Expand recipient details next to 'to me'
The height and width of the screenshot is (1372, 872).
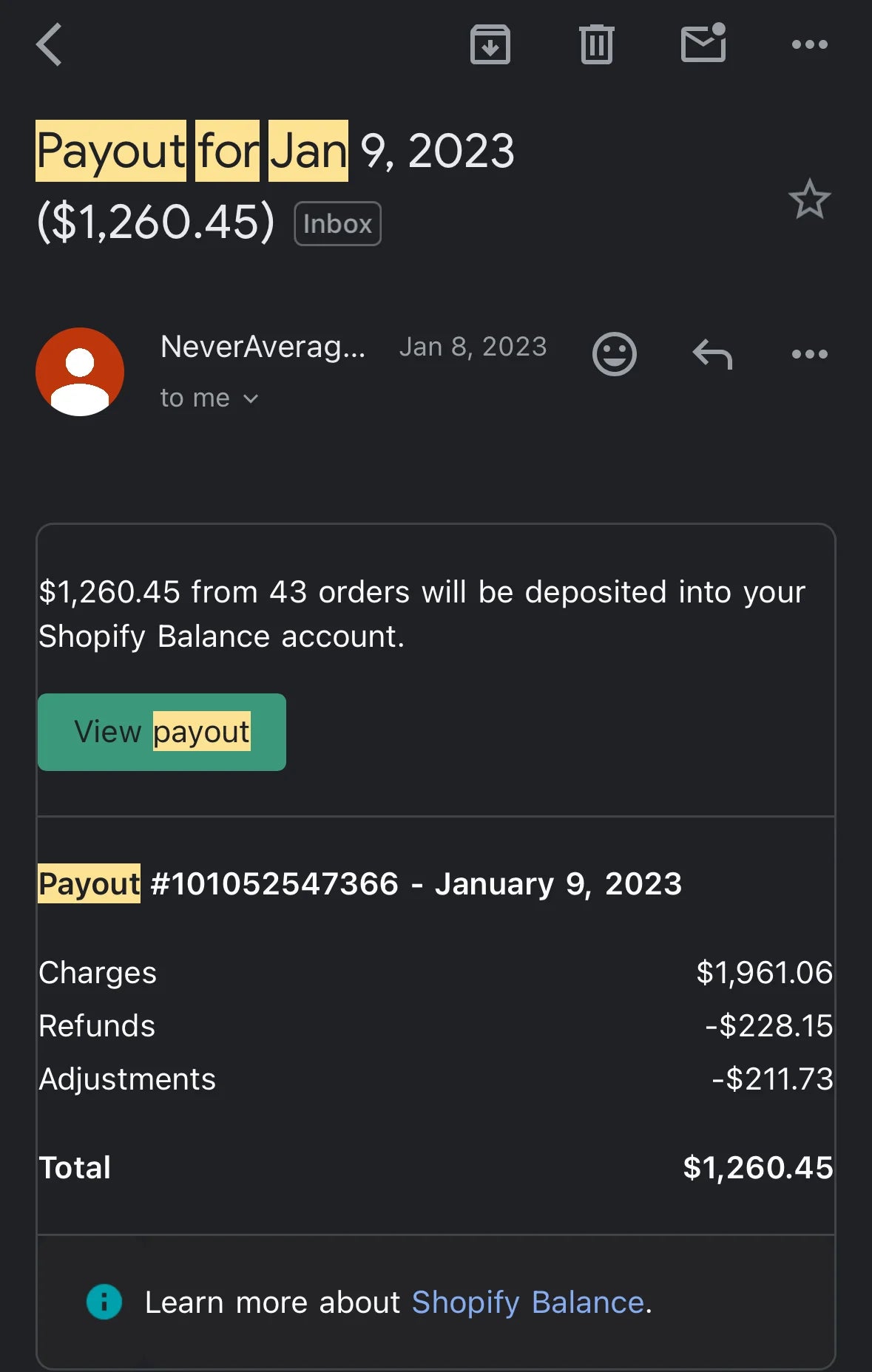(x=251, y=399)
